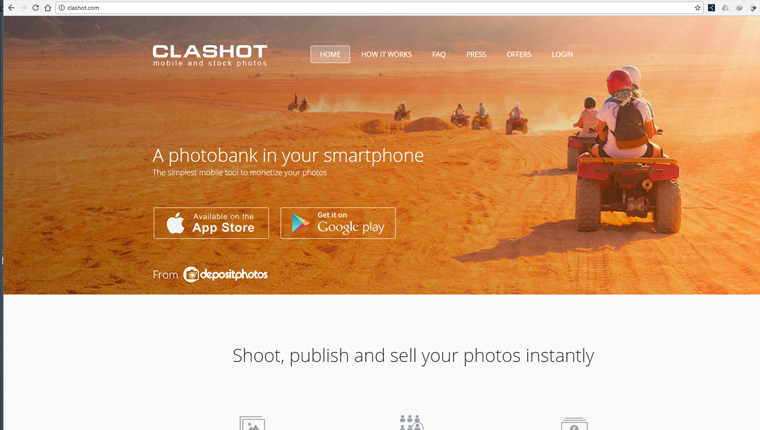Reload the page with the refresh icon
760x430 pixels.
pos(35,8)
